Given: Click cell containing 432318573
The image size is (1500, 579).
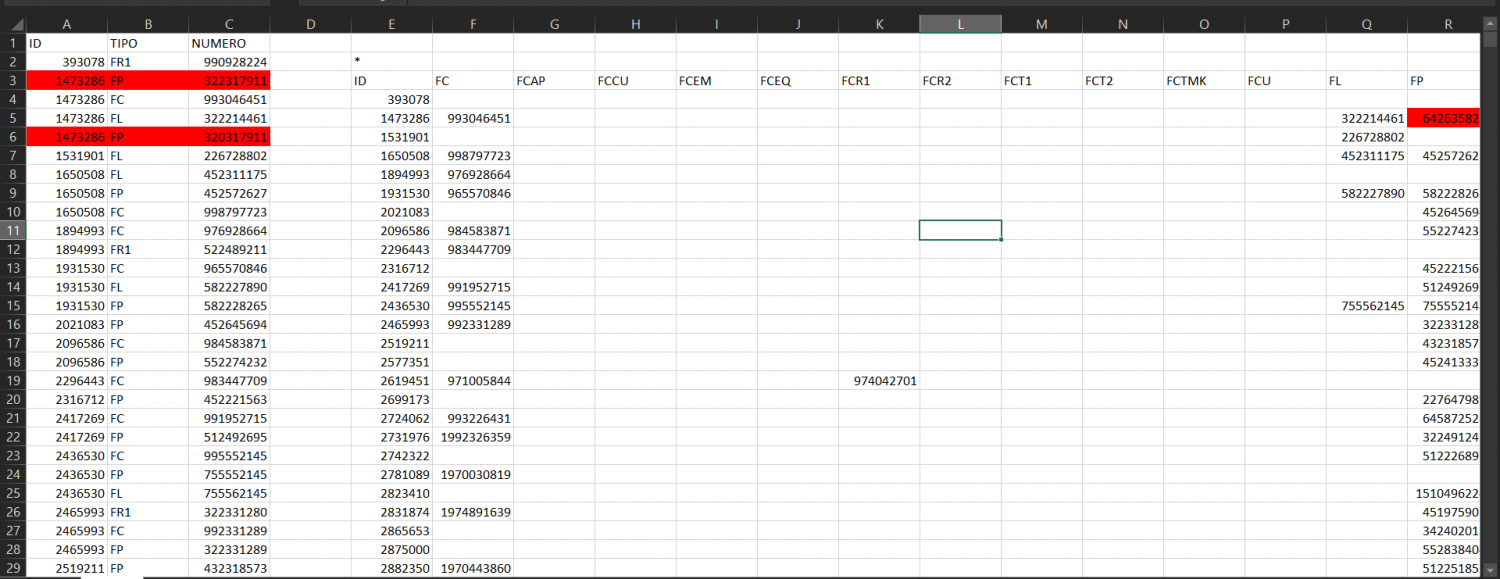Looking at the screenshot, I should 229,568.
